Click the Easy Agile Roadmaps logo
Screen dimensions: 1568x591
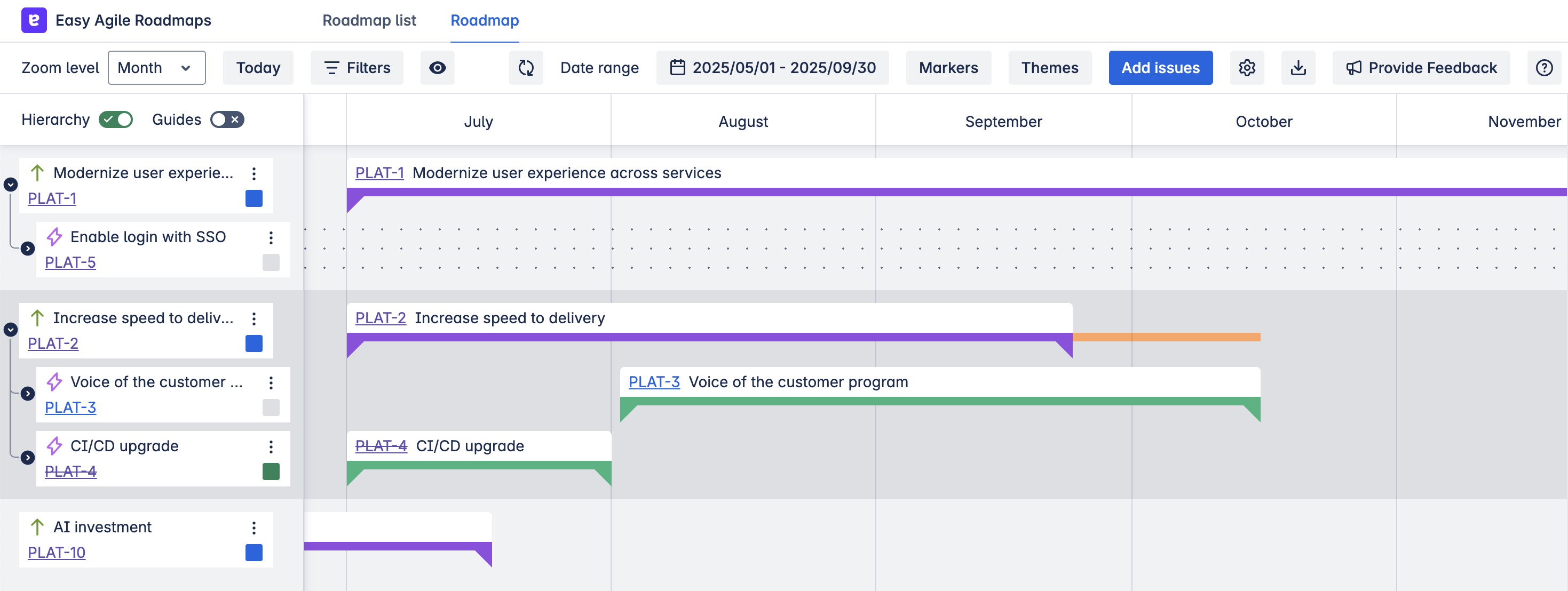point(34,20)
